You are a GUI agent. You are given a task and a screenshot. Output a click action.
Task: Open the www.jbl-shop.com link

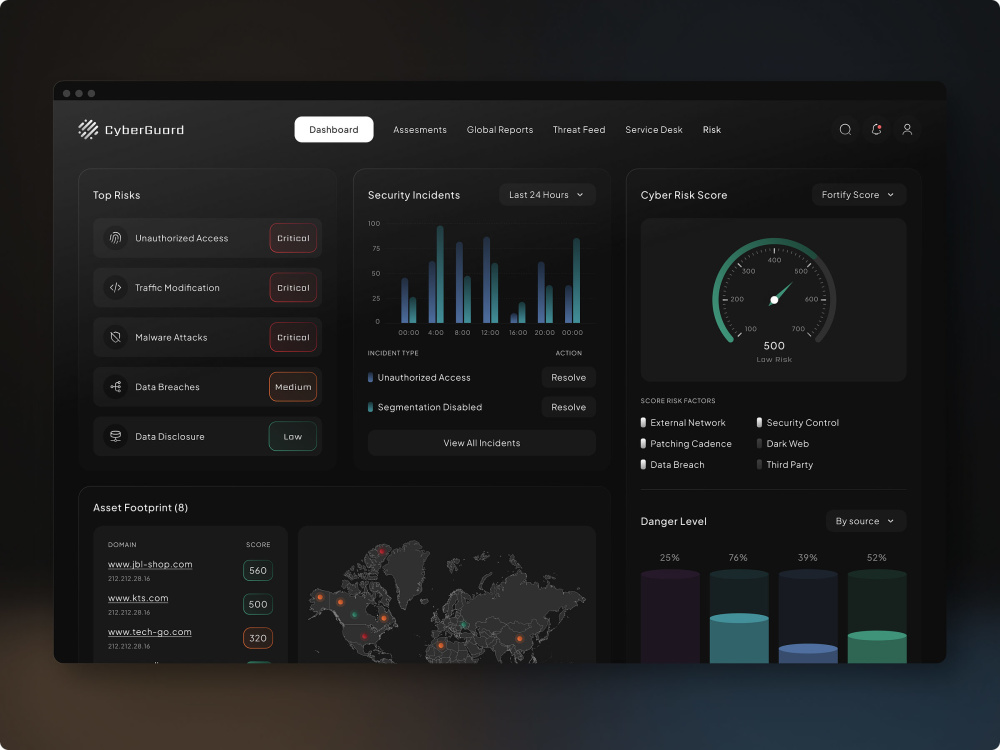pos(150,564)
